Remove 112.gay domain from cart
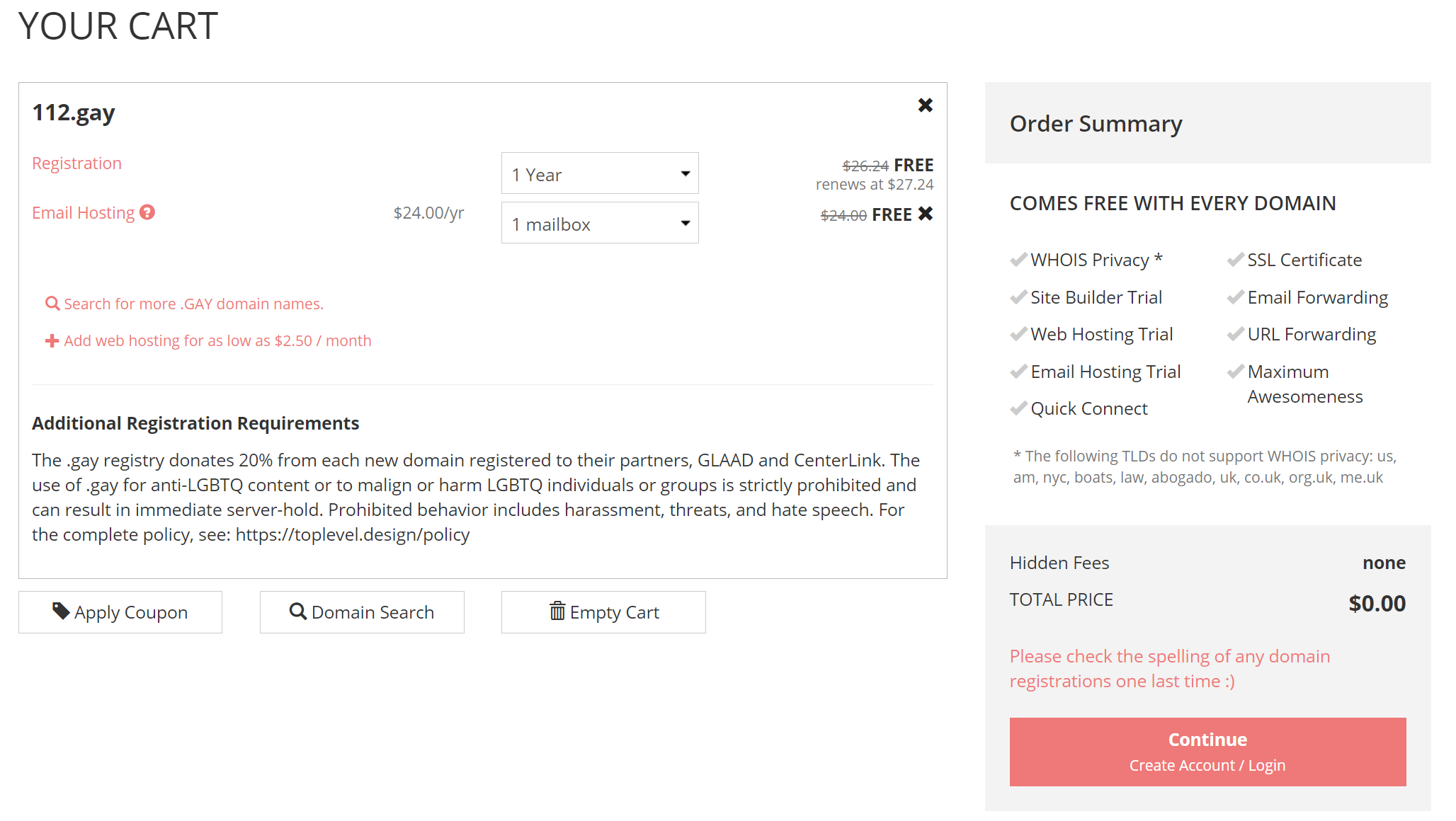The width and height of the screenshot is (1456, 821). 925,105
